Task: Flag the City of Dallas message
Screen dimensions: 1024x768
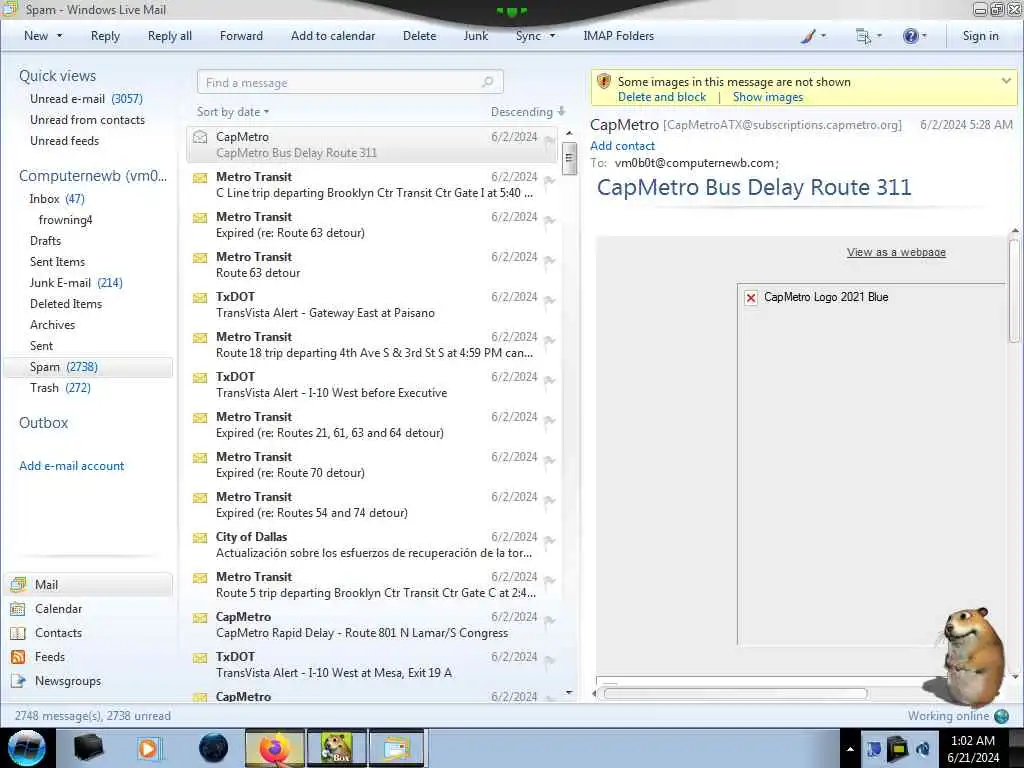Action: click(x=550, y=541)
